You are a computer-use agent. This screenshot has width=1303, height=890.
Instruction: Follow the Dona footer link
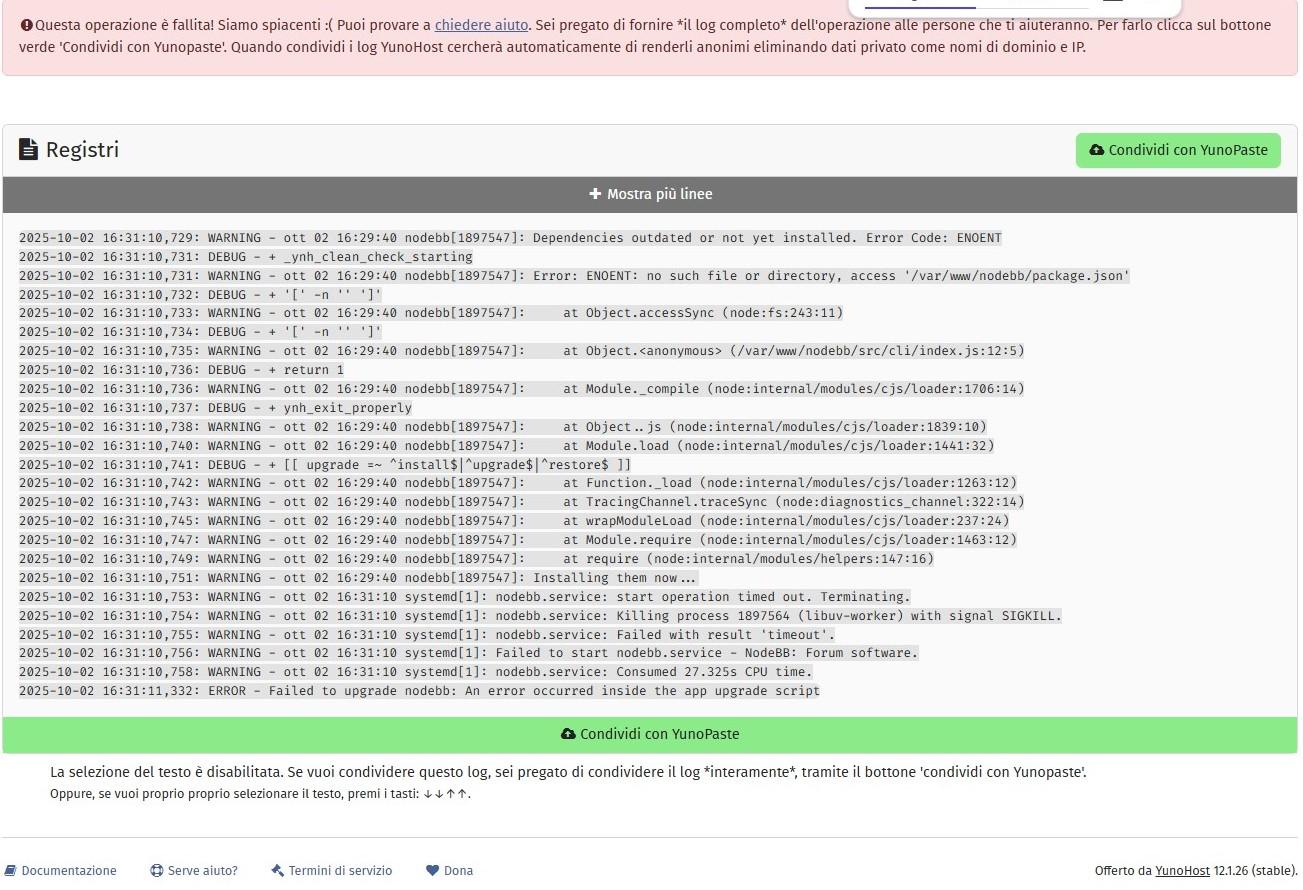[x=458, y=871]
